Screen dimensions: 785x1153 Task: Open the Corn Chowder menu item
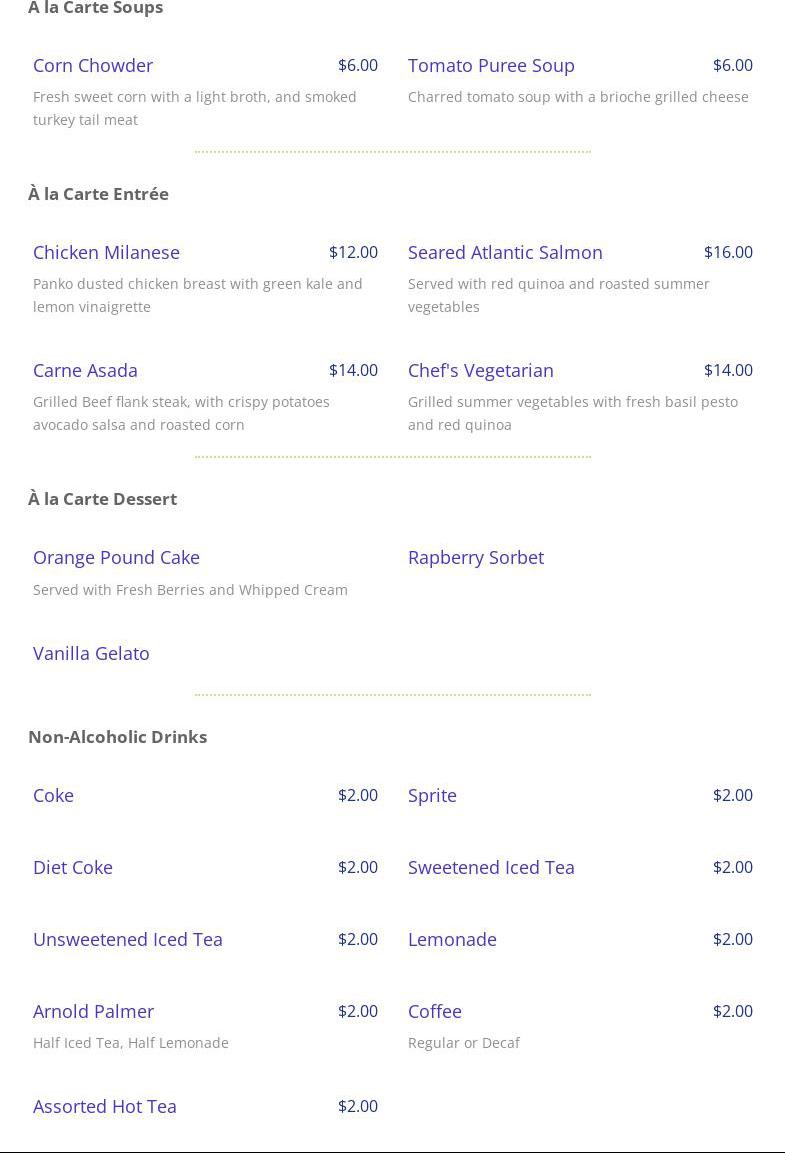(93, 66)
